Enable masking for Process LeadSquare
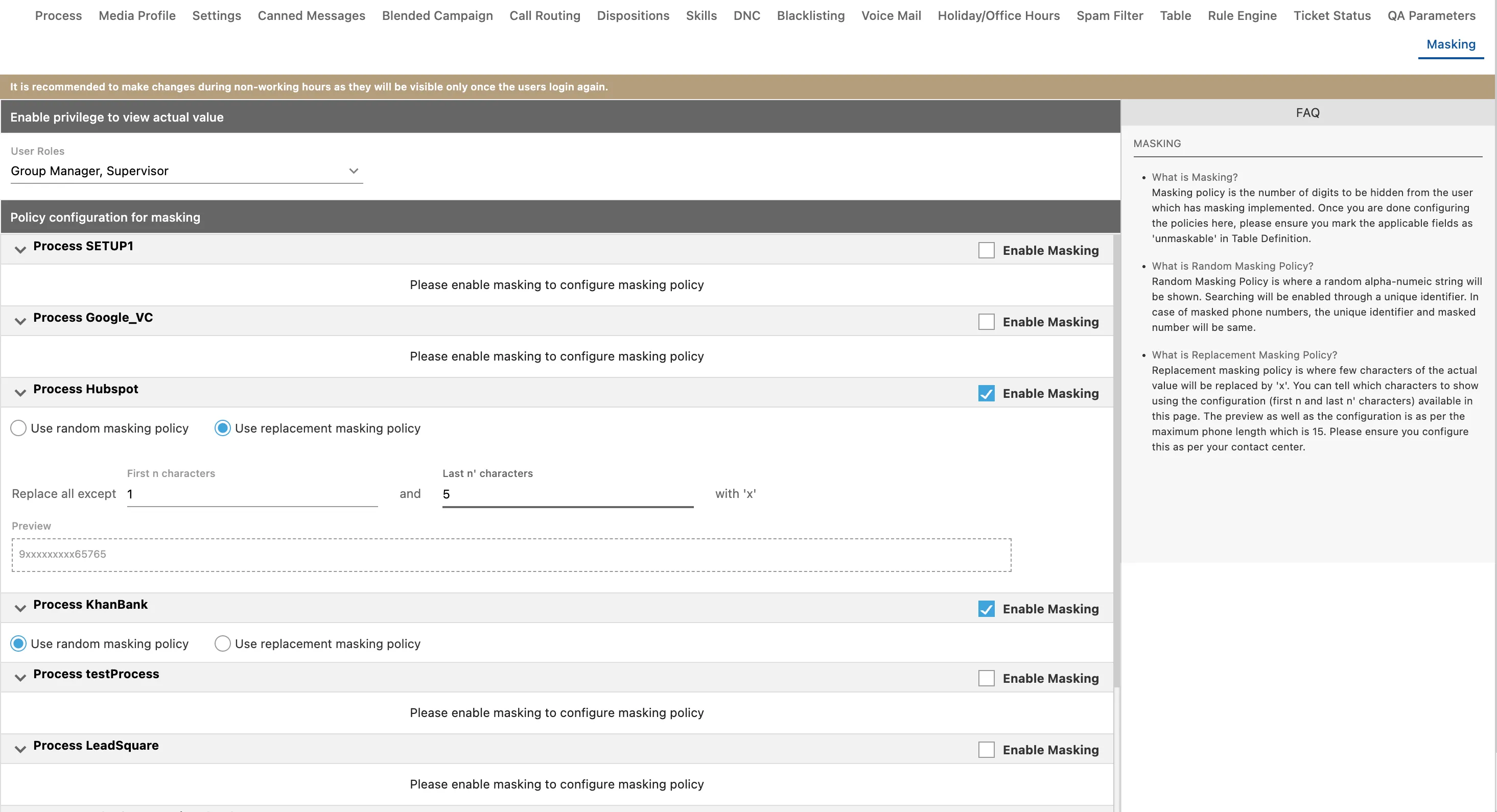The width and height of the screenshot is (1497, 812). coord(986,750)
